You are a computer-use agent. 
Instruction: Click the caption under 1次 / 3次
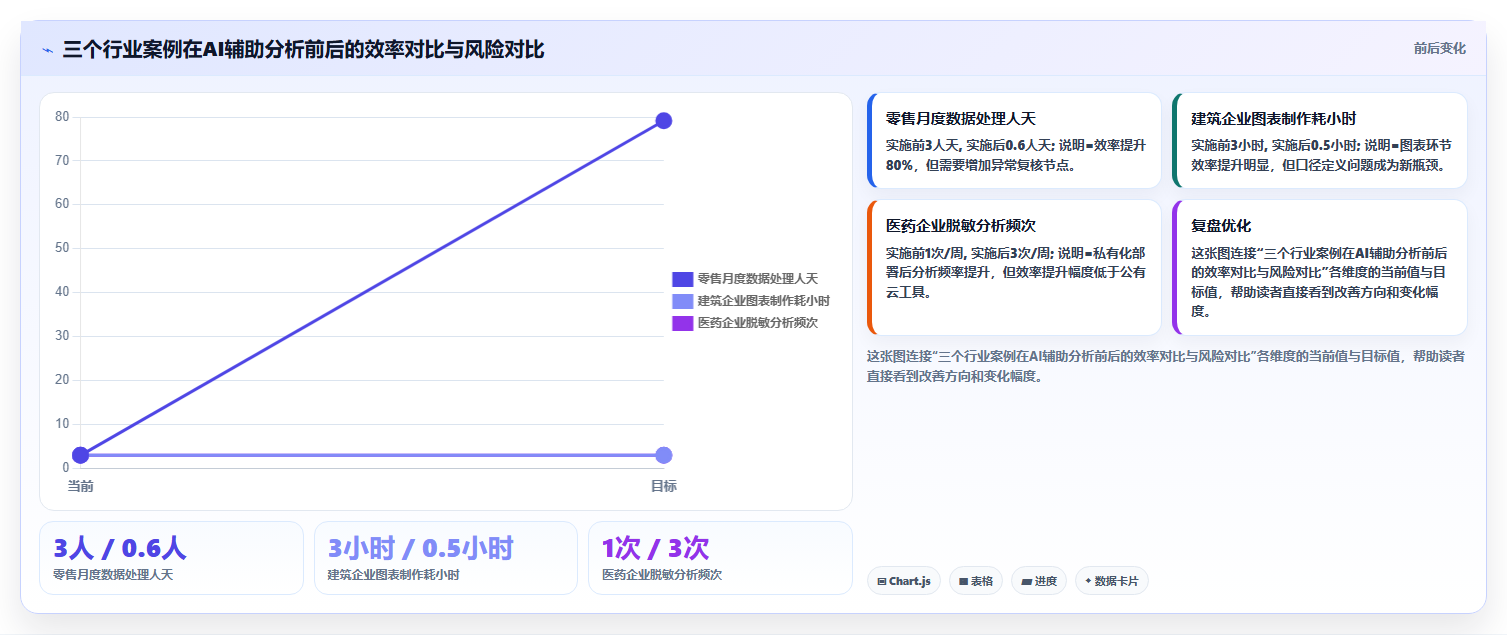point(662,575)
